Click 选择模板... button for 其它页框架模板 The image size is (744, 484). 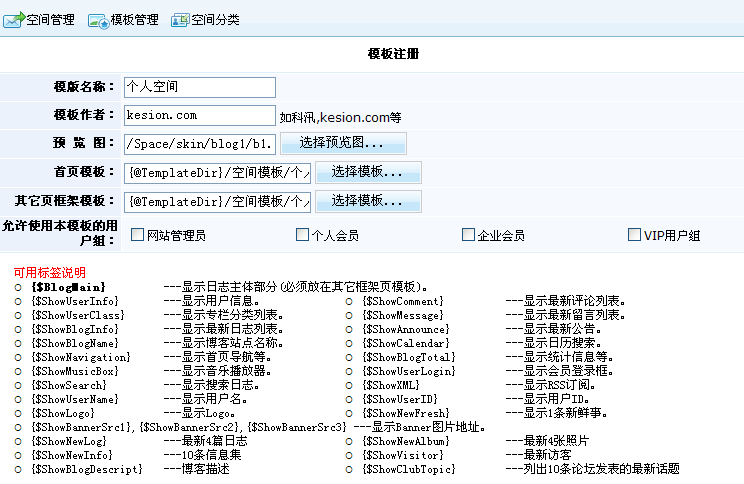[368, 202]
